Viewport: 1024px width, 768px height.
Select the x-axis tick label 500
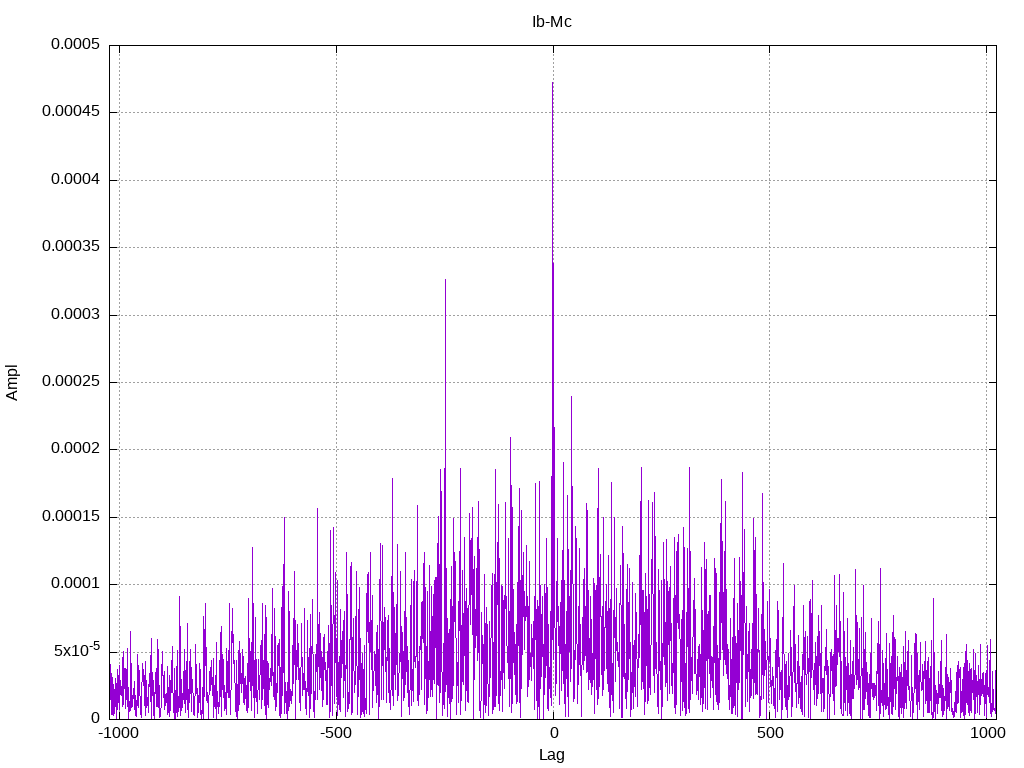771,733
